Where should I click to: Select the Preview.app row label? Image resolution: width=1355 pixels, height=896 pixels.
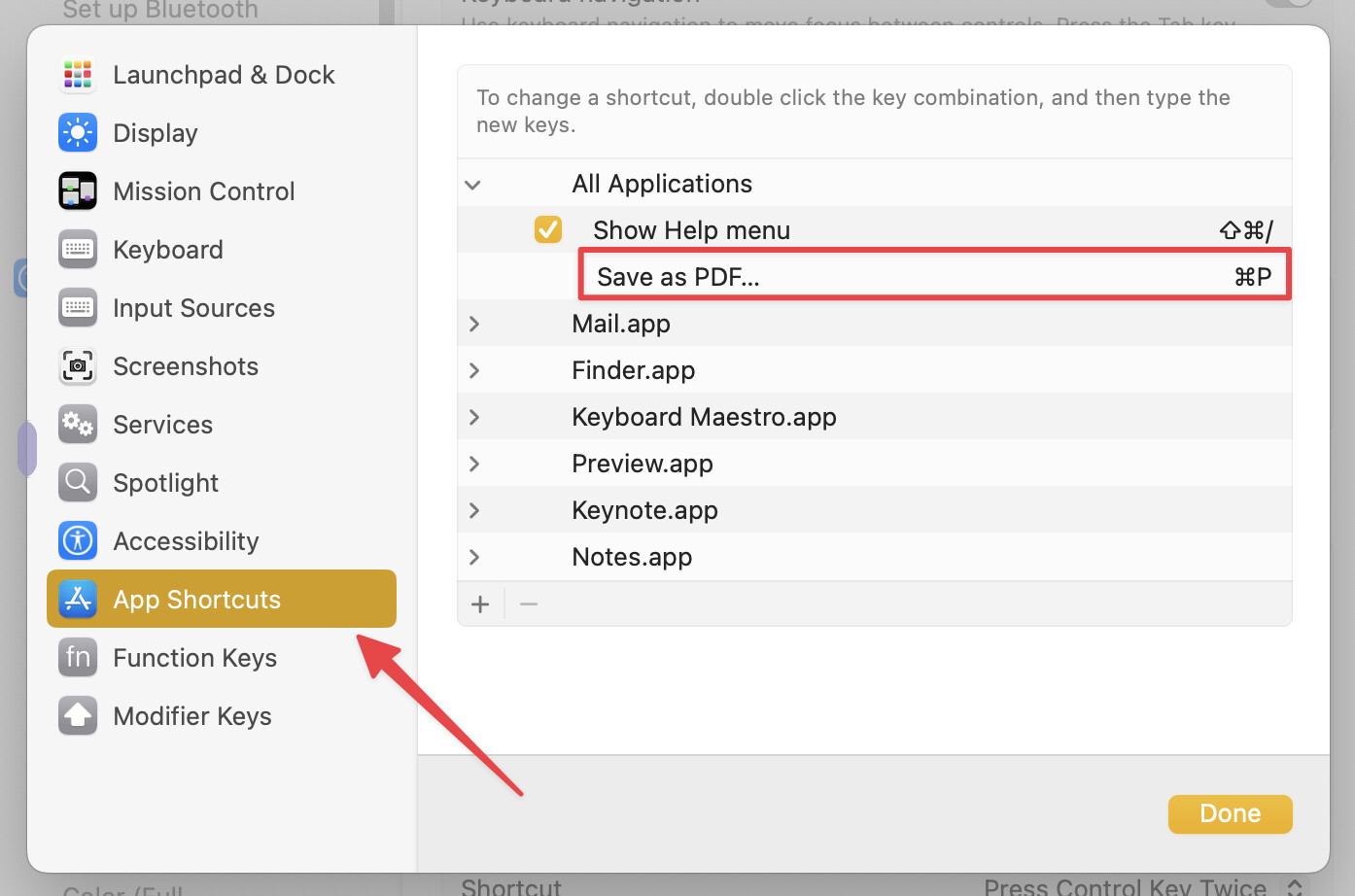[x=643, y=464]
